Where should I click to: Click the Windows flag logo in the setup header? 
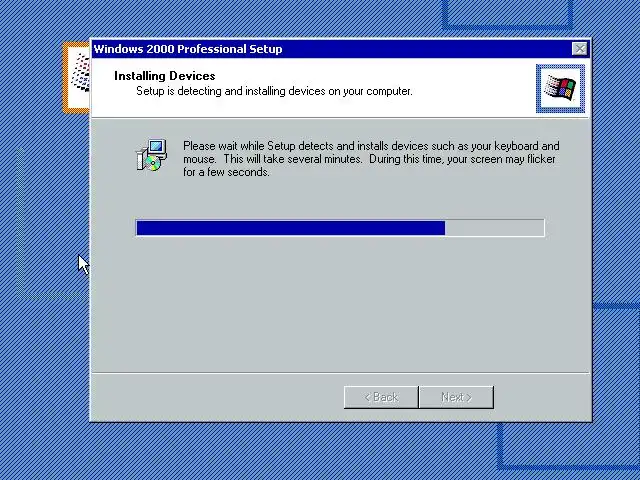click(560, 88)
